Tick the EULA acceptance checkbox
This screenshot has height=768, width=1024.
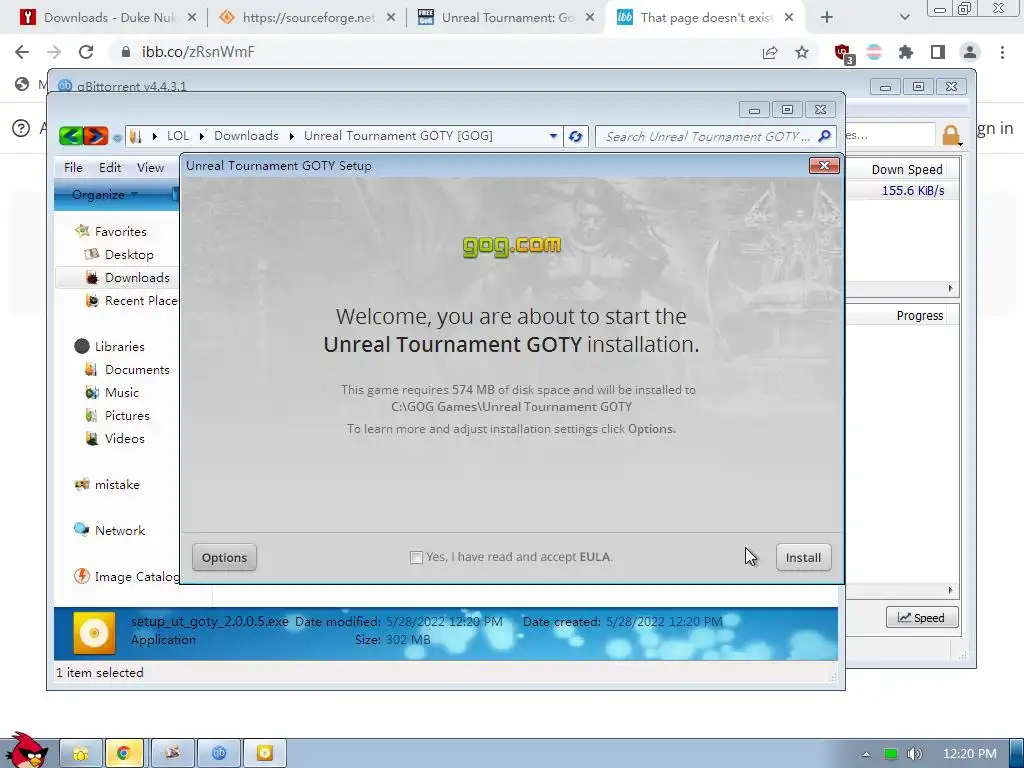(x=416, y=557)
